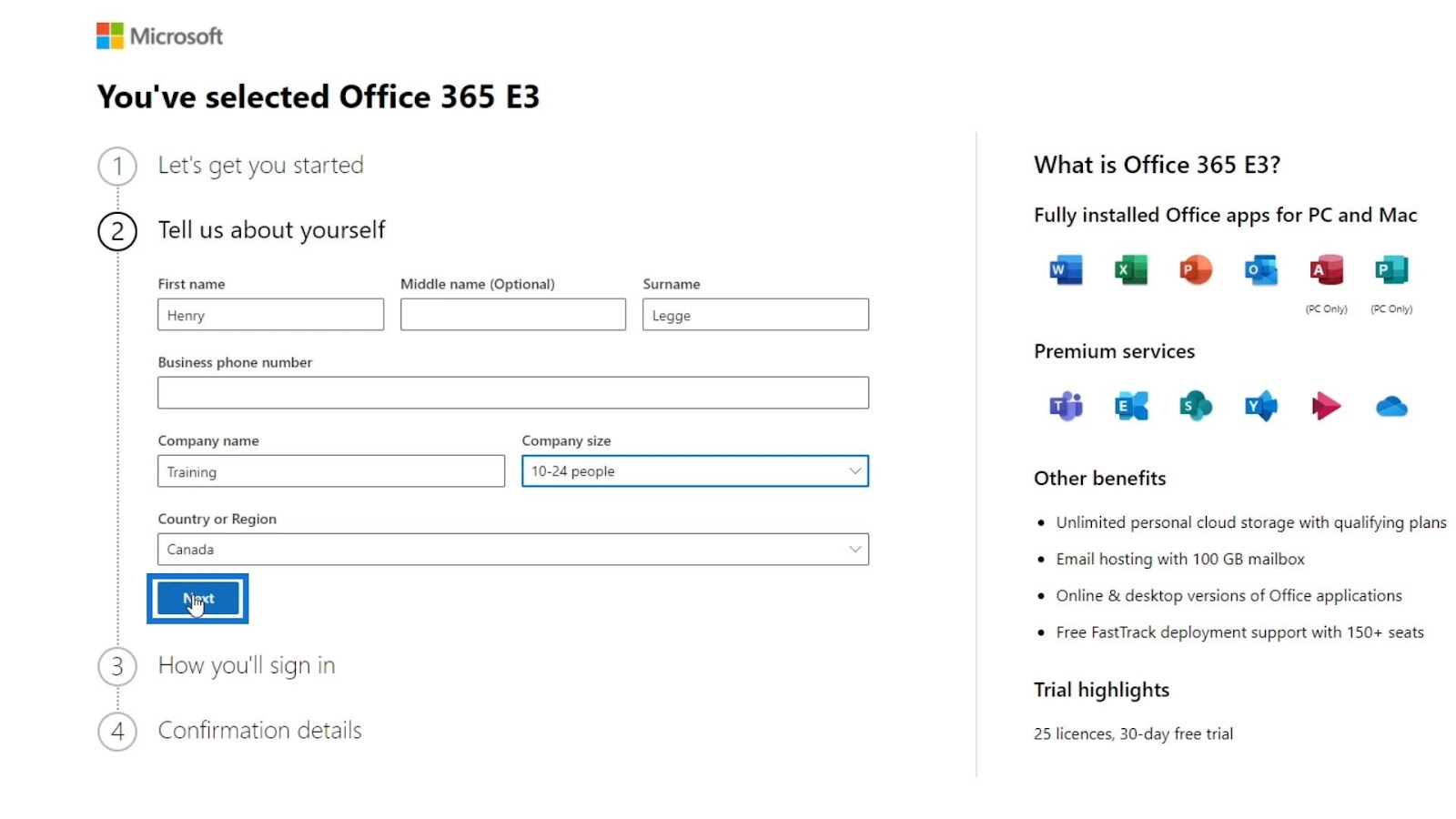This screenshot has width=1456, height=819.
Task: Click the Word app icon
Action: tap(1066, 270)
